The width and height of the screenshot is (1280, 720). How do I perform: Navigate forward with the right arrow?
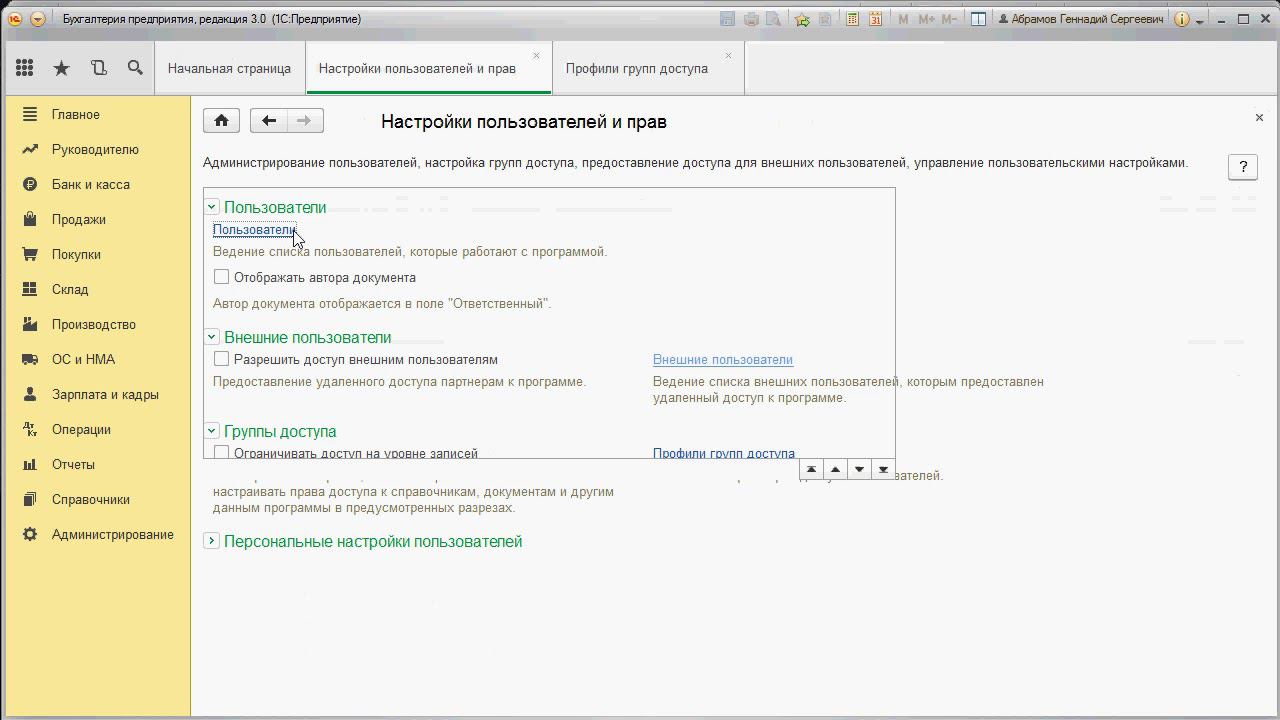point(305,121)
